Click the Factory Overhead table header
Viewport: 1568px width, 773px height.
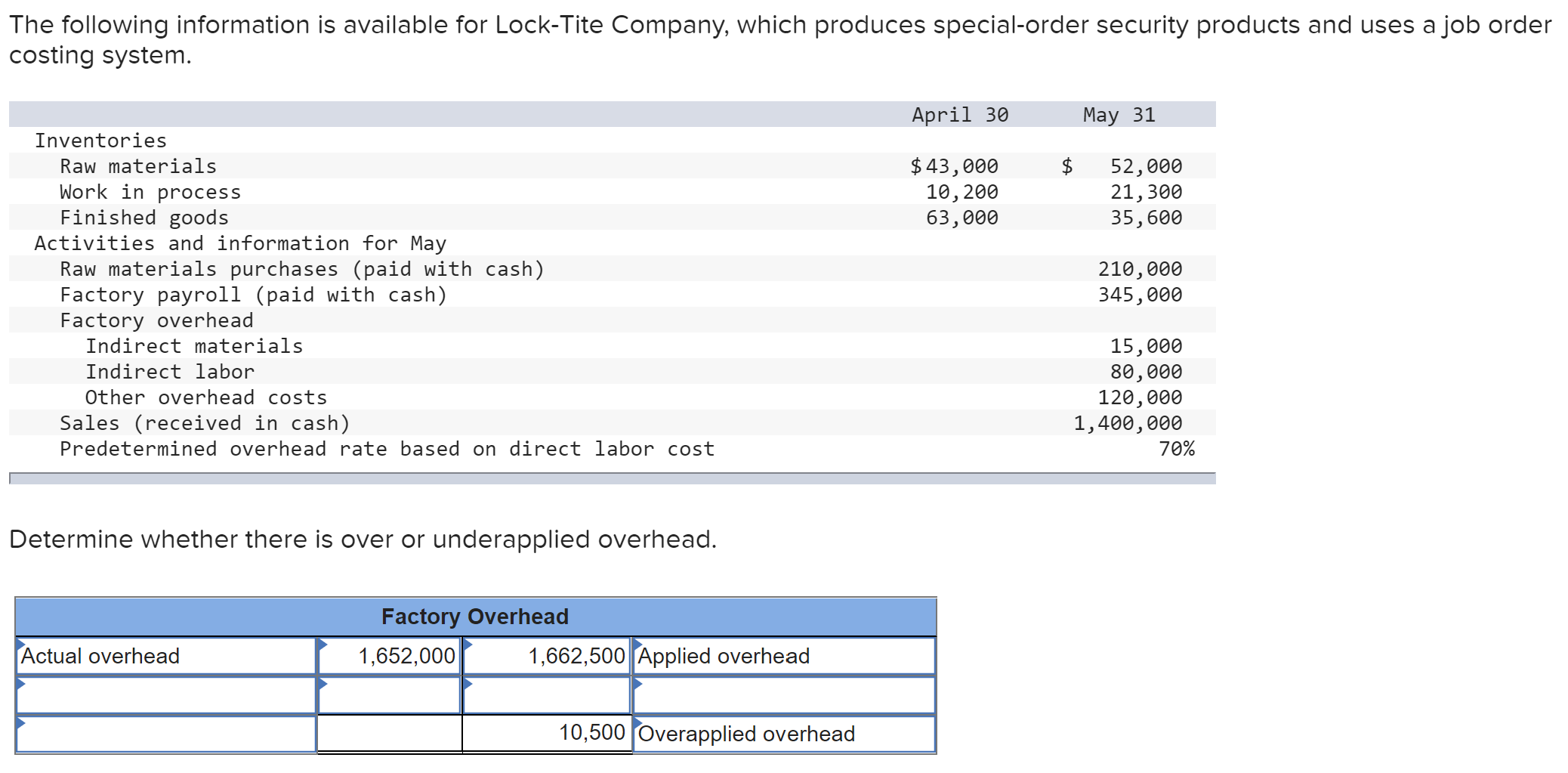click(x=475, y=617)
